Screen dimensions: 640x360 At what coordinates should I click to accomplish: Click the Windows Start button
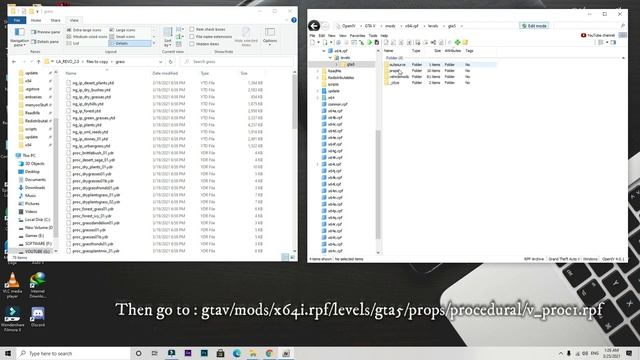pos(8,353)
